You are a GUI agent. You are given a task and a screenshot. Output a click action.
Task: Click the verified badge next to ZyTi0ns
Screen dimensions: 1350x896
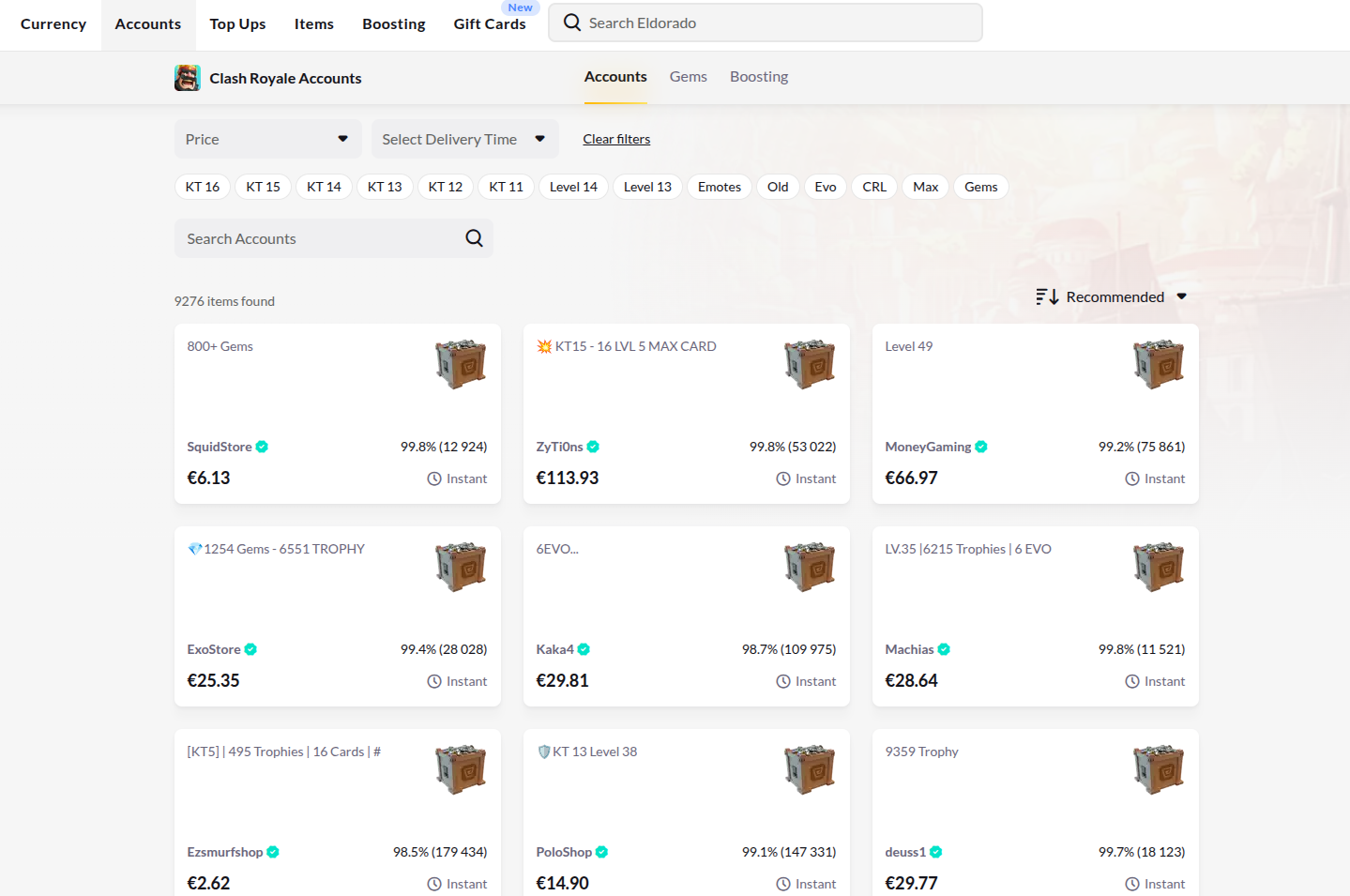[x=592, y=447]
